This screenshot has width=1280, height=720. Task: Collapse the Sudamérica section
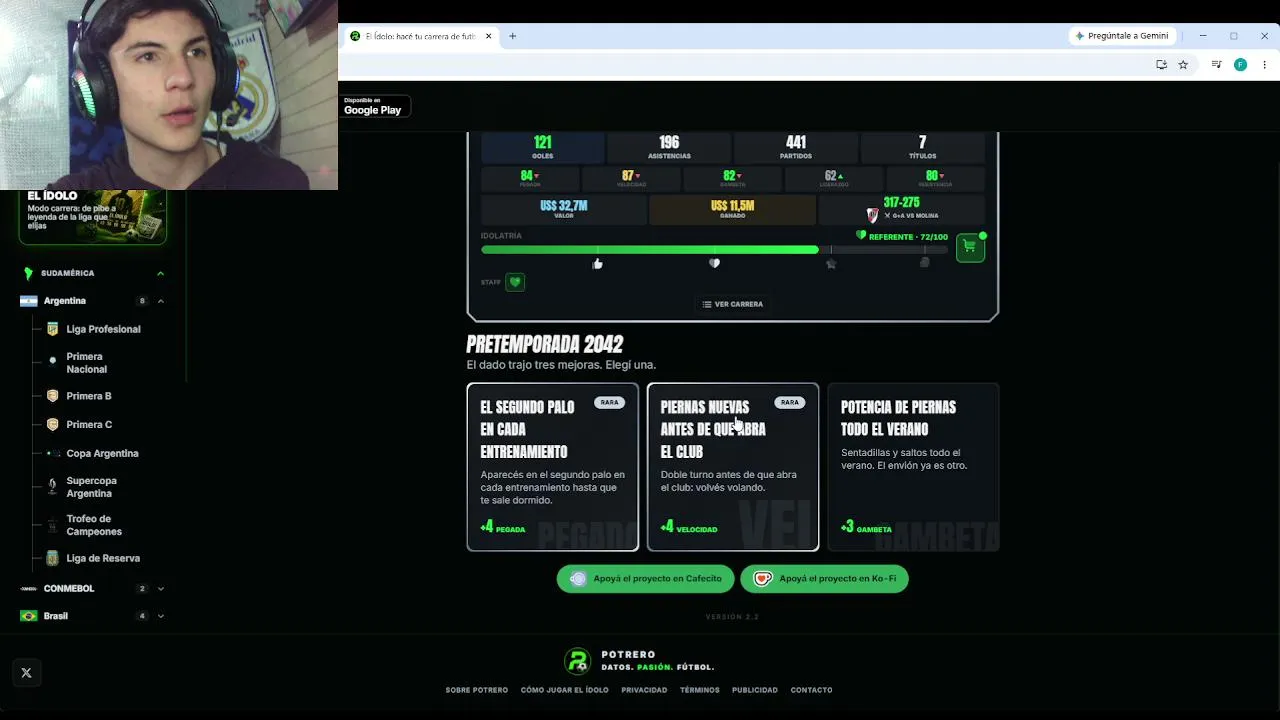tap(160, 273)
